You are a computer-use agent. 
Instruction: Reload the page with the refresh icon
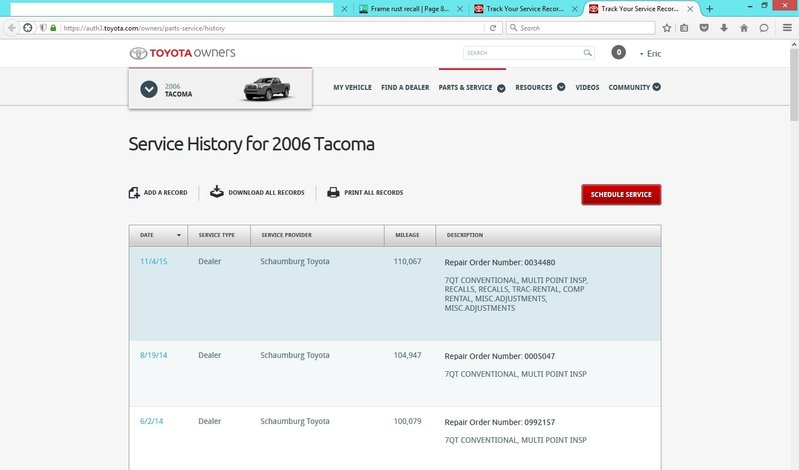point(493,28)
